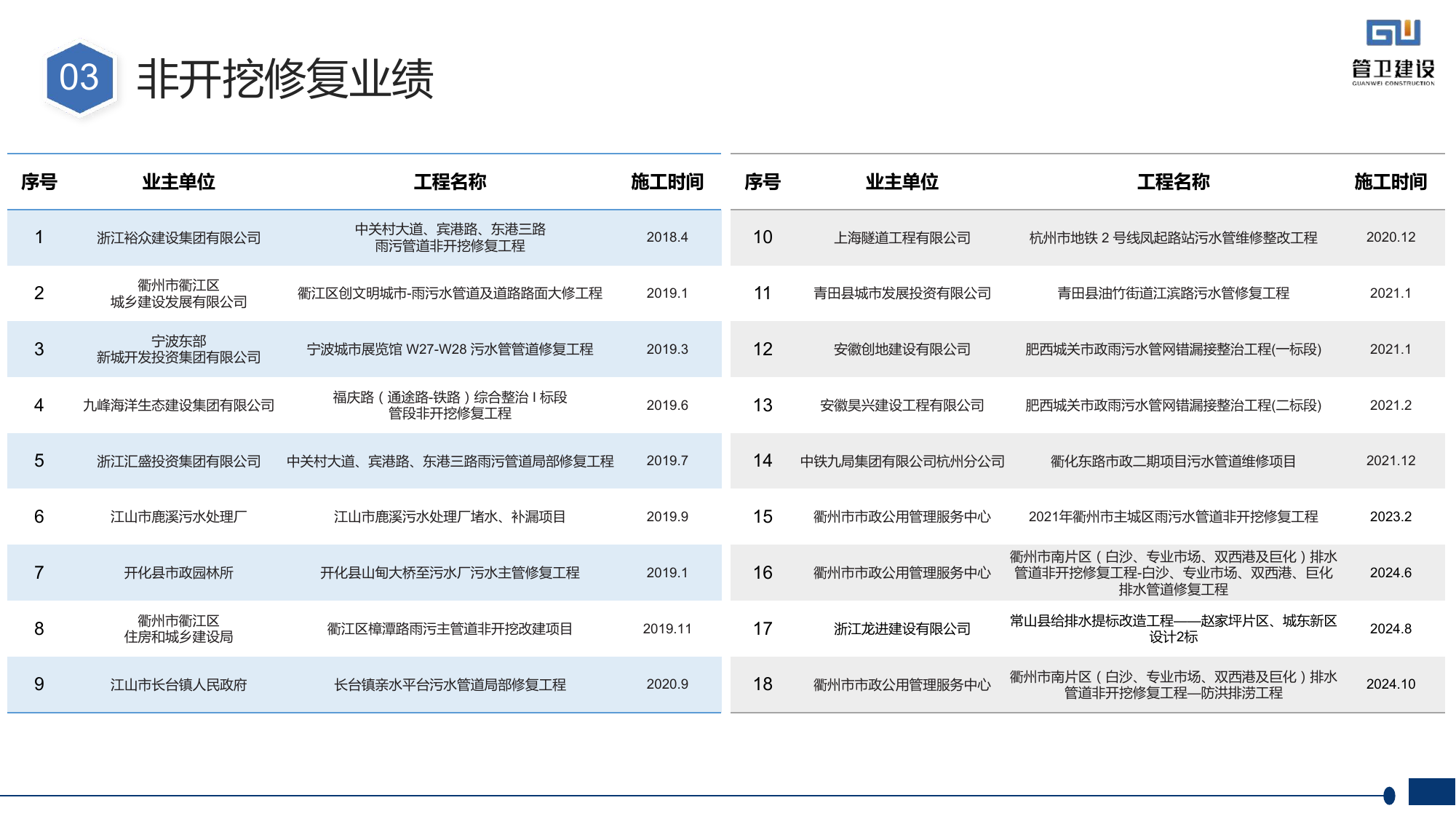Click right table header 序号
Viewport: 1456px width, 819px height.
[x=763, y=182]
